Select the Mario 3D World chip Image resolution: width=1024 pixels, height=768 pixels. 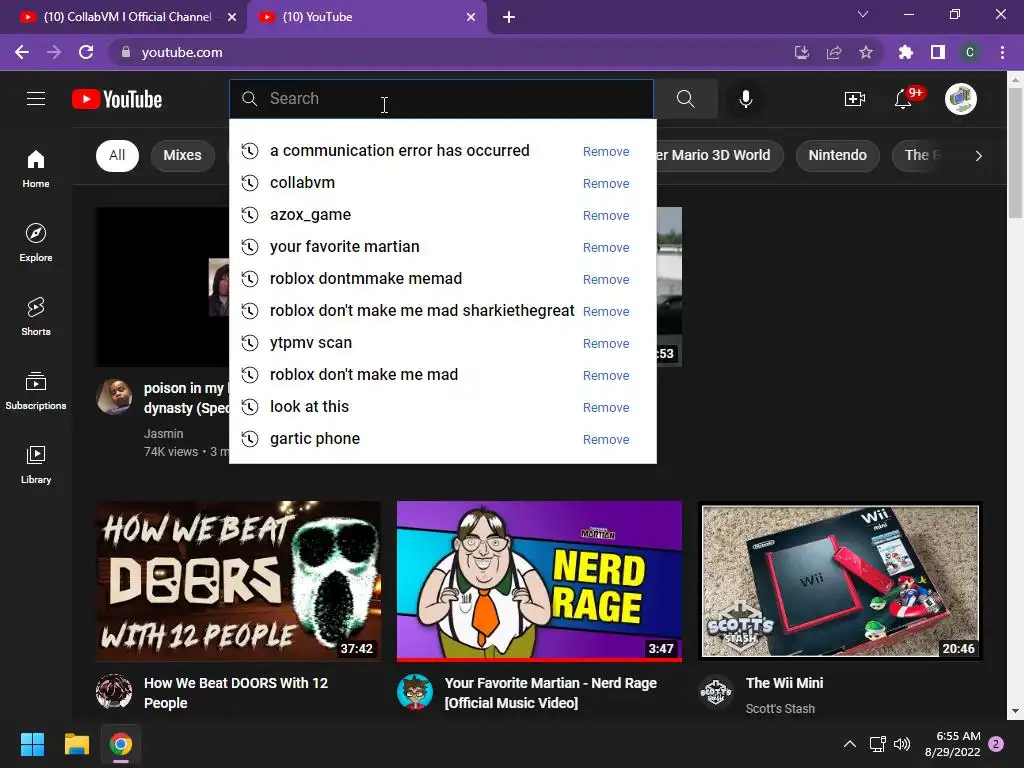click(x=718, y=155)
